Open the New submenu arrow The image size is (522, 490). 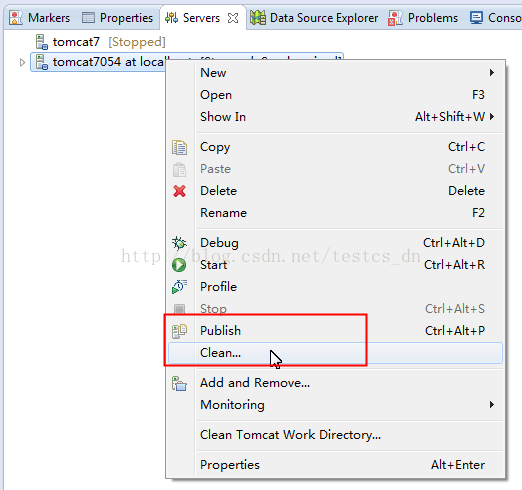coord(492,73)
